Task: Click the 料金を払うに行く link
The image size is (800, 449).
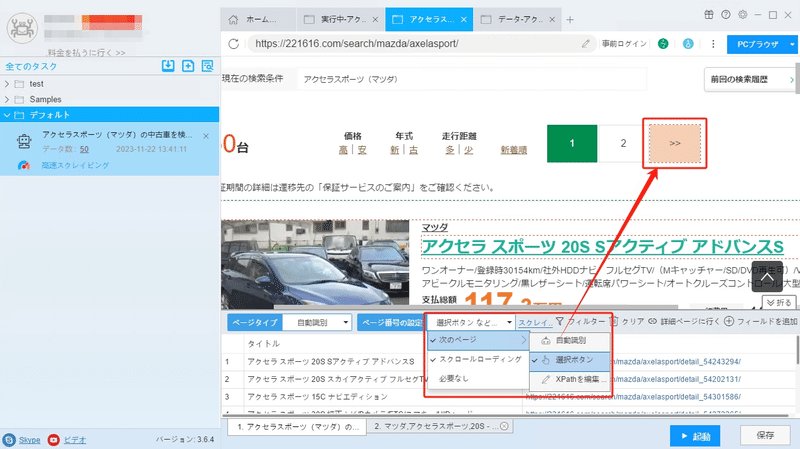Action: click(x=86, y=53)
